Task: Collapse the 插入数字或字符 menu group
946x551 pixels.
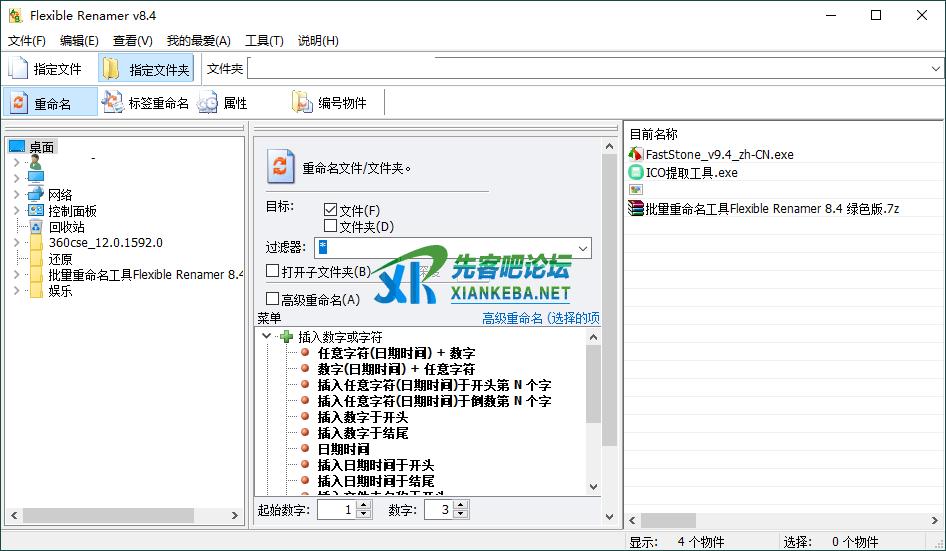Action: point(267,337)
